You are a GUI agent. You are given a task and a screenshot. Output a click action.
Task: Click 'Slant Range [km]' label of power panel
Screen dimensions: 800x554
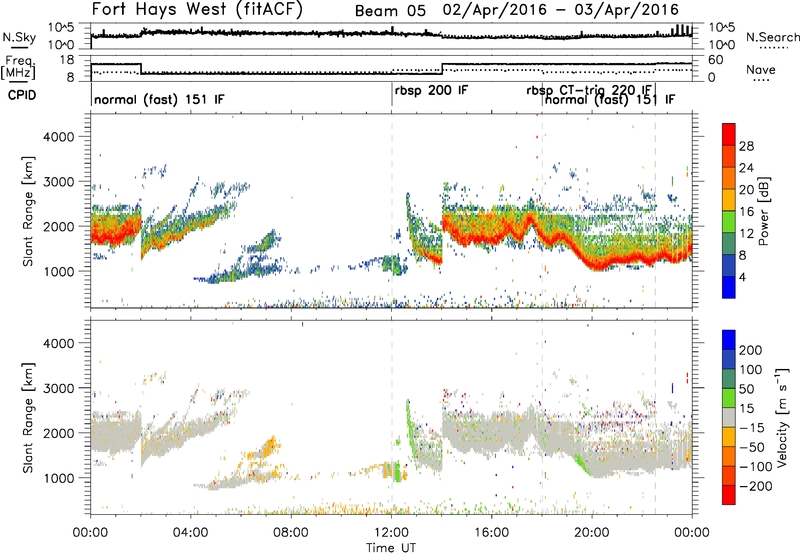28,211
